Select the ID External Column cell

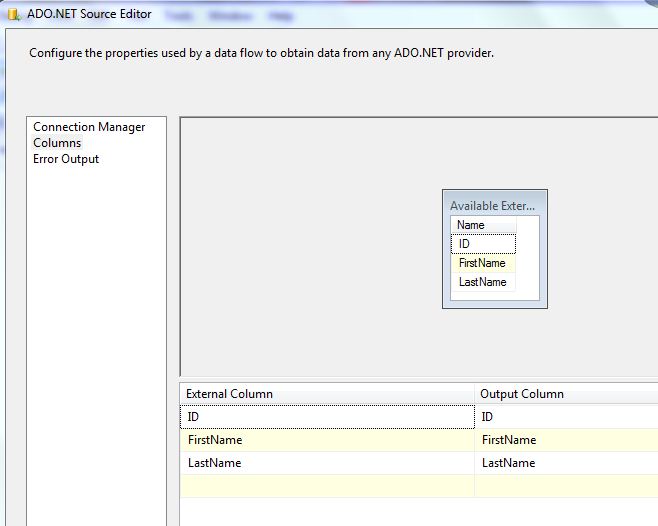[x=327, y=417]
